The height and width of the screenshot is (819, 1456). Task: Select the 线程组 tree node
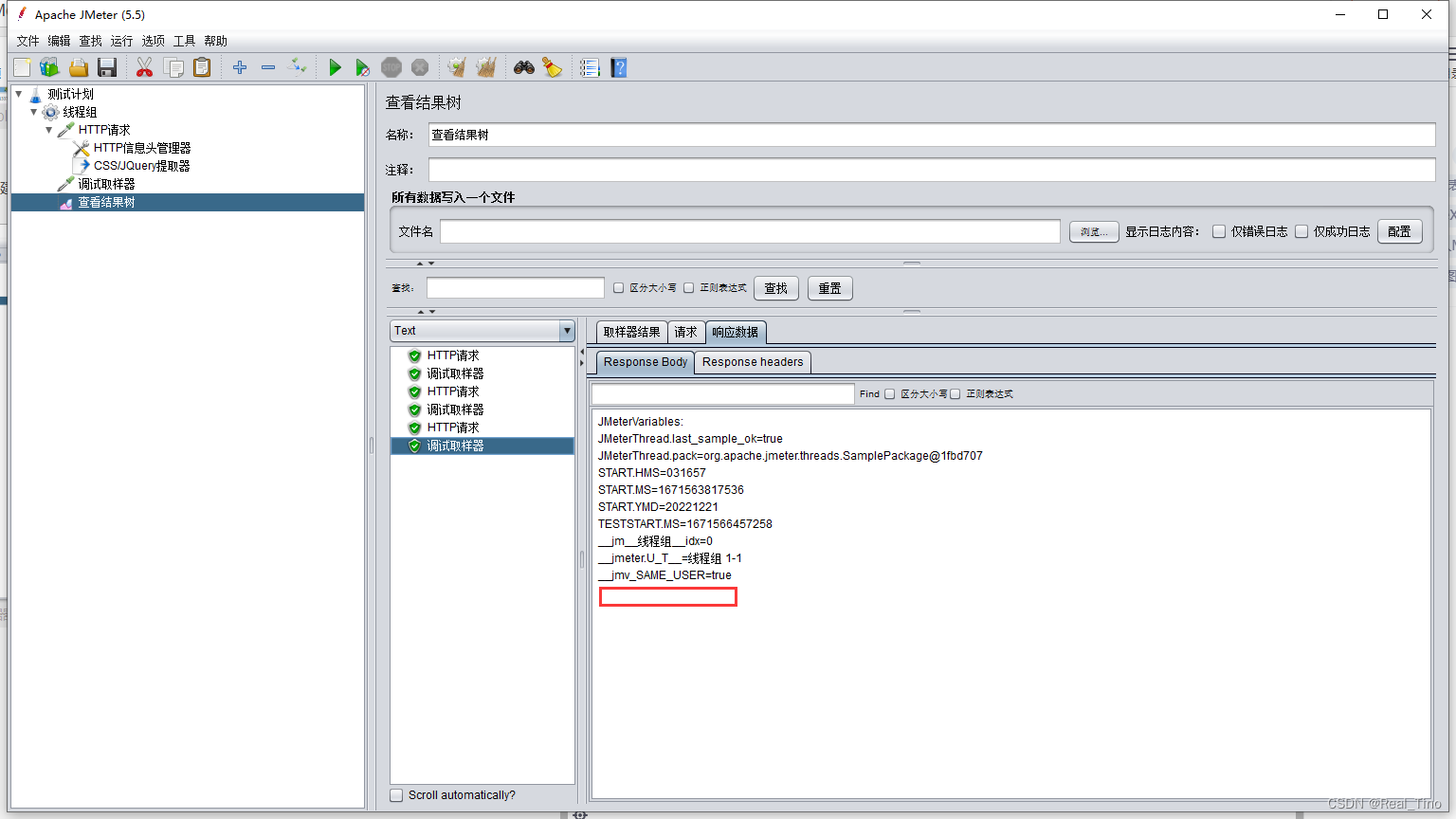[80, 112]
